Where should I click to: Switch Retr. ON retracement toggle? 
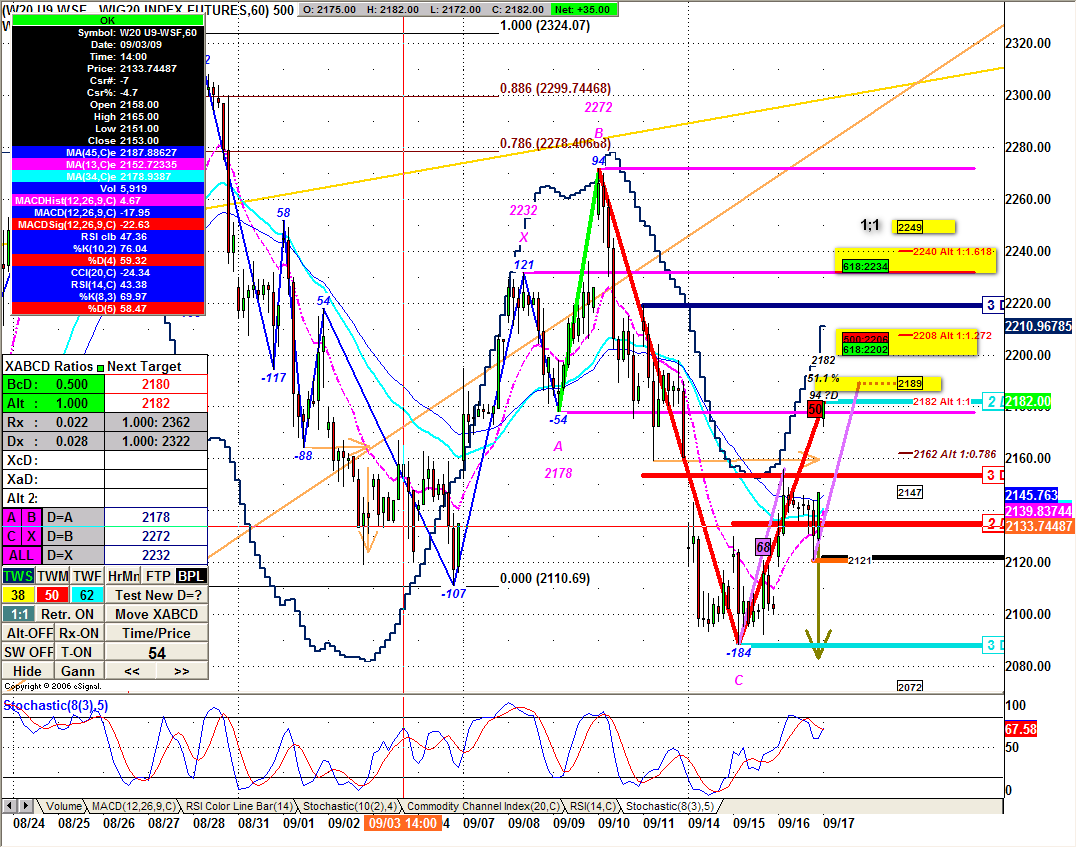69,614
